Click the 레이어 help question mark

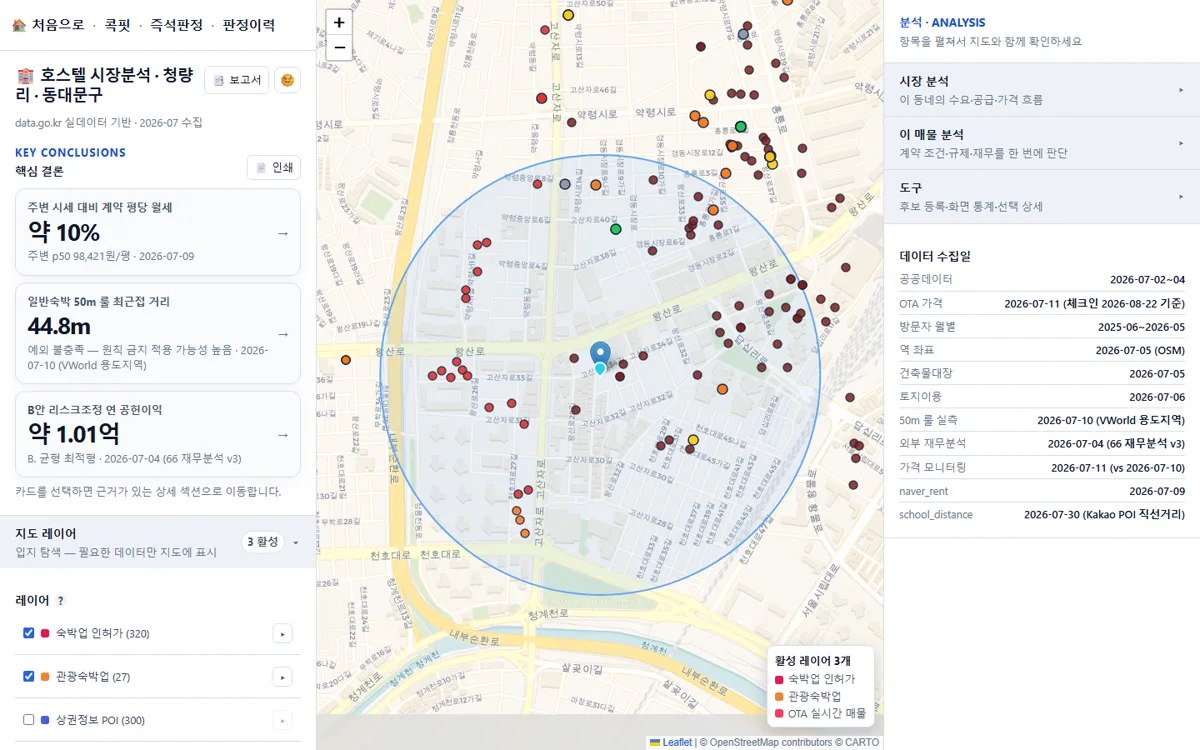click(61, 601)
